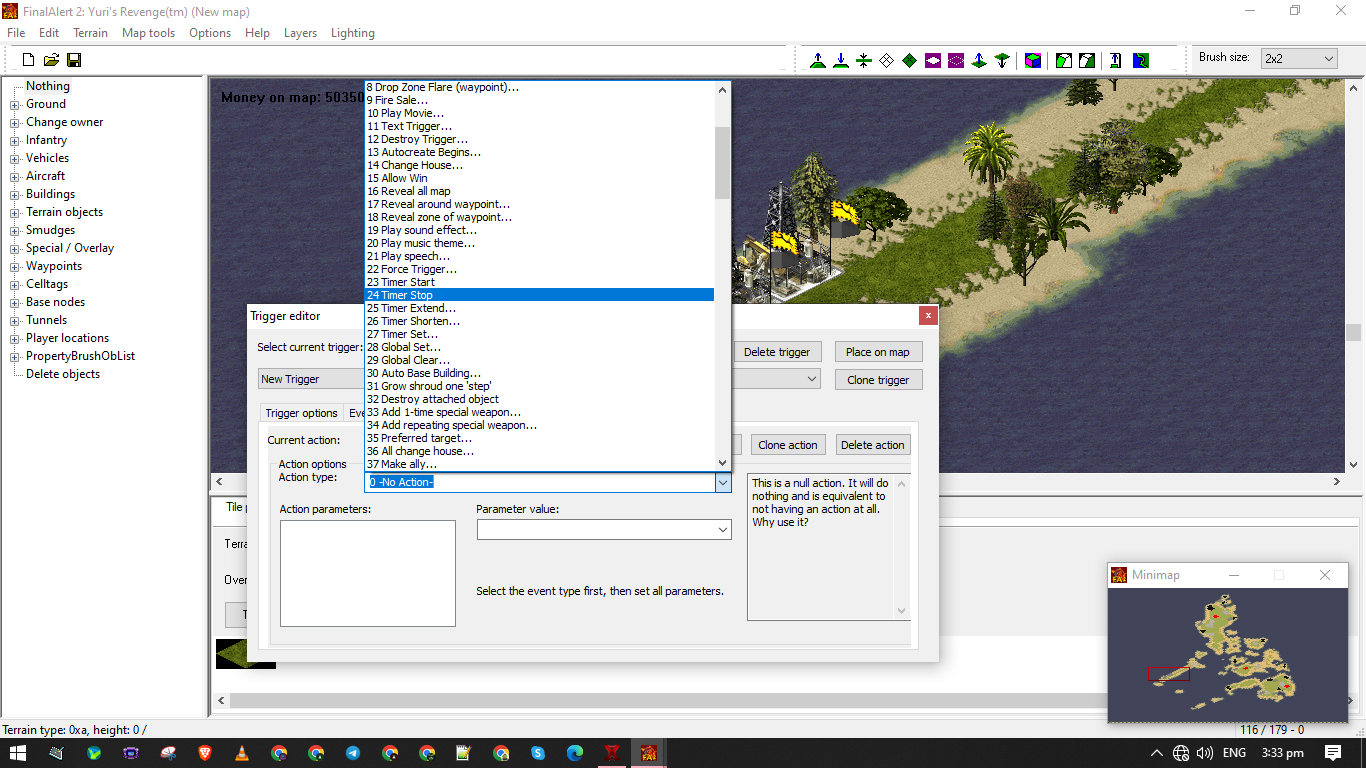This screenshot has height=768, width=1366.
Task: Click the action list scroll-up arrow
Action: pos(723,90)
